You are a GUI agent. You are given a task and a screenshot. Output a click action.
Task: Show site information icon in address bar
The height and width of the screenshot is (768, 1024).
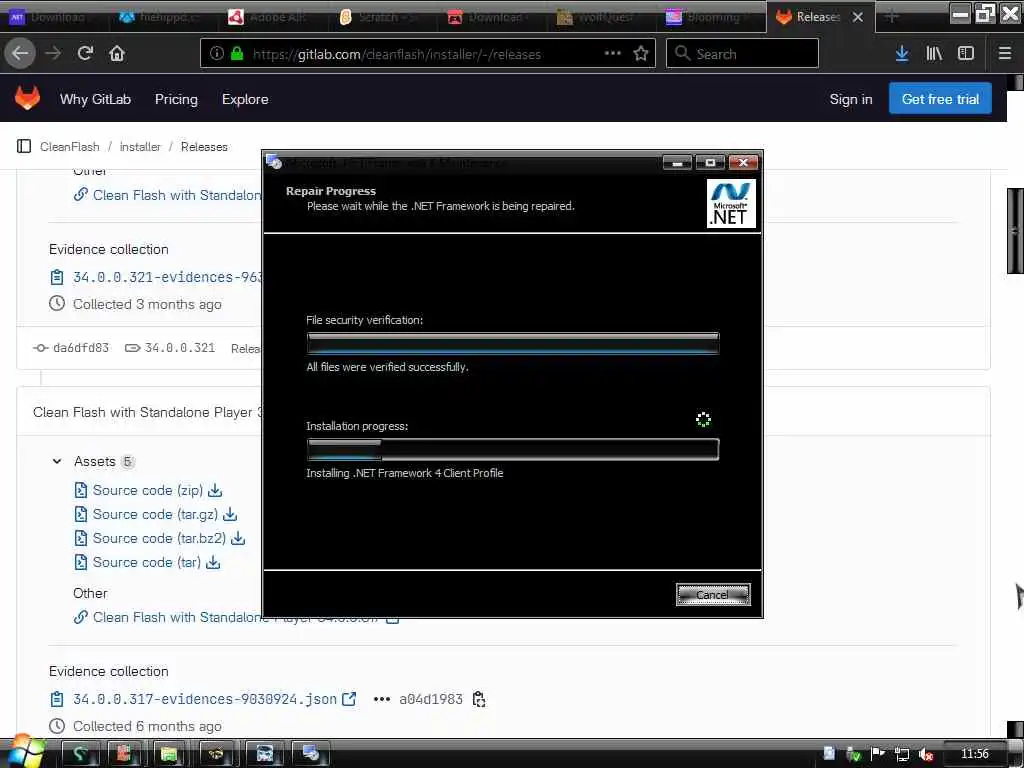[217, 54]
